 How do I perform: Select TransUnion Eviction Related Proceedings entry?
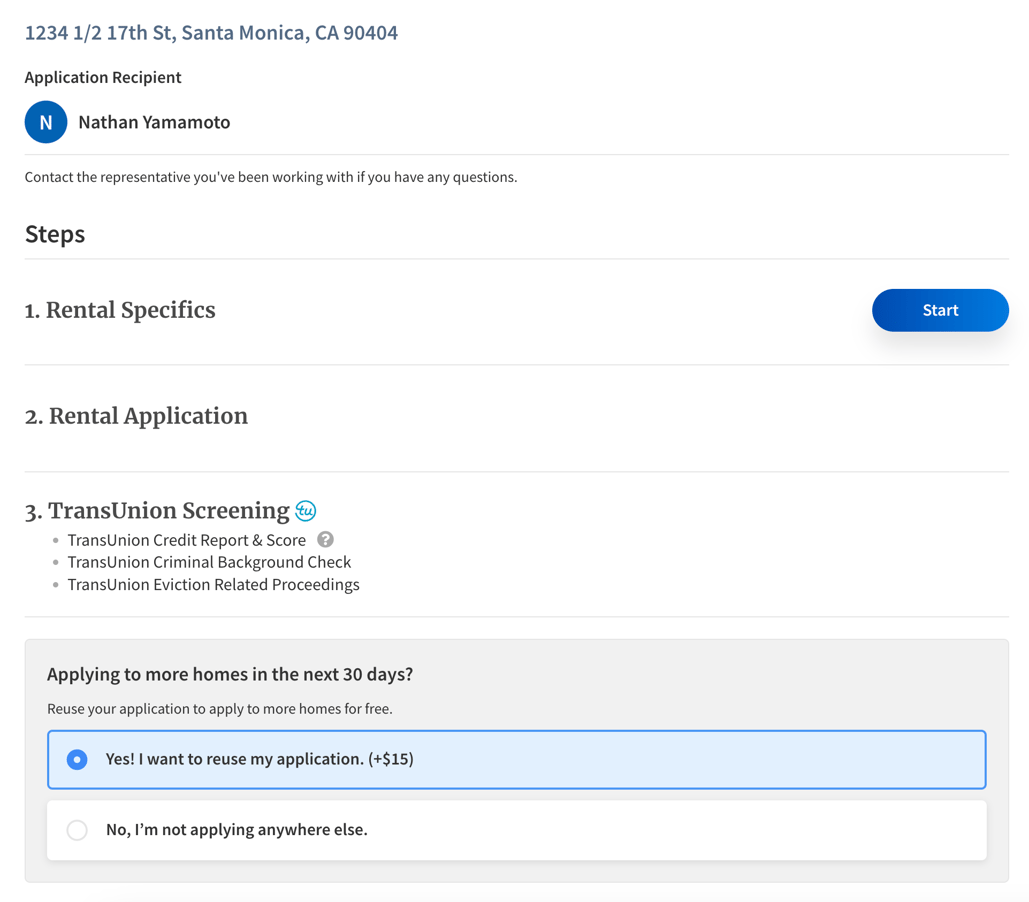pyautogui.click(x=213, y=584)
